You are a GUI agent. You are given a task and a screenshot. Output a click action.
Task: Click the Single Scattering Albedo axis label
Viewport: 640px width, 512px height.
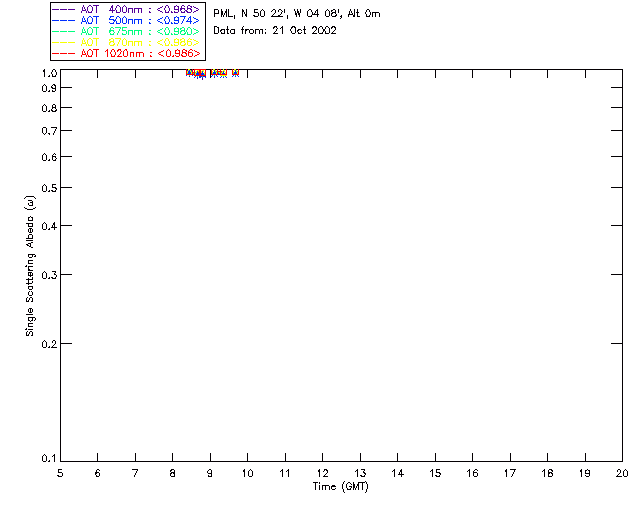coord(30,266)
